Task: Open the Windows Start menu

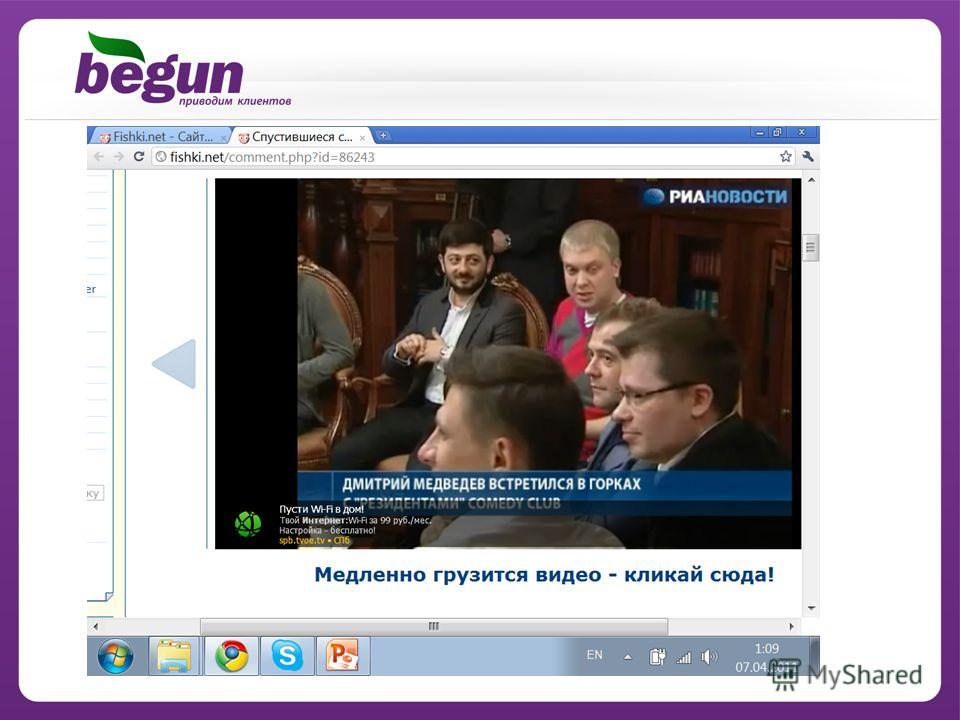Action: click(x=116, y=656)
